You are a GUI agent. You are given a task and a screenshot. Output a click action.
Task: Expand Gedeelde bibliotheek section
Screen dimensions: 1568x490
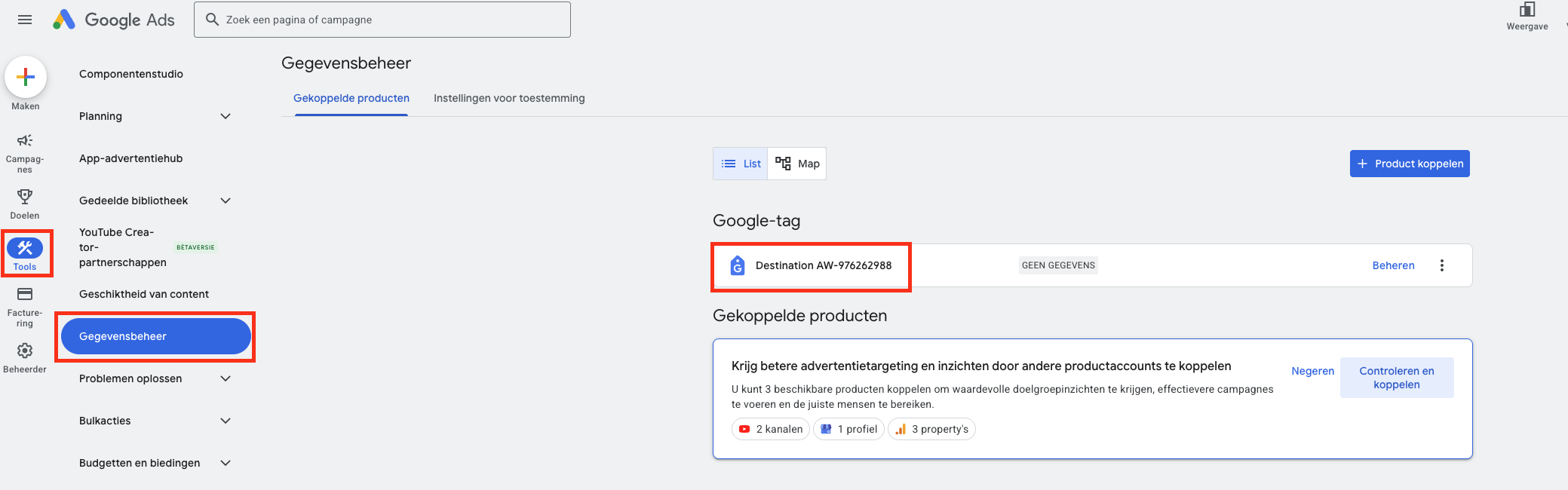[155, 201]
